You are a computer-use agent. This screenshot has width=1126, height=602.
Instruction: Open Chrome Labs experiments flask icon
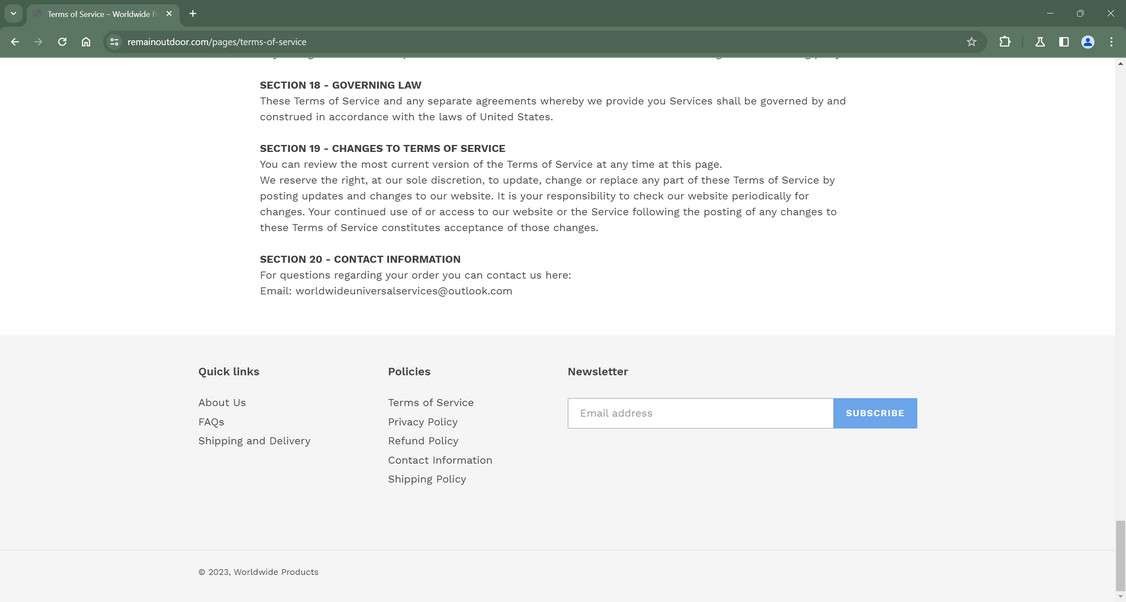tap(1039, 42)
